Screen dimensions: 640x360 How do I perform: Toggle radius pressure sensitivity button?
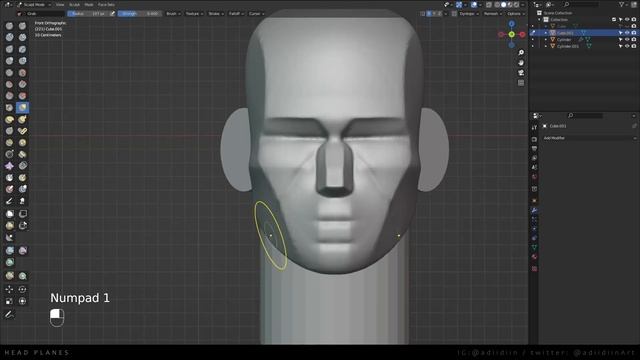coord(112,13)
